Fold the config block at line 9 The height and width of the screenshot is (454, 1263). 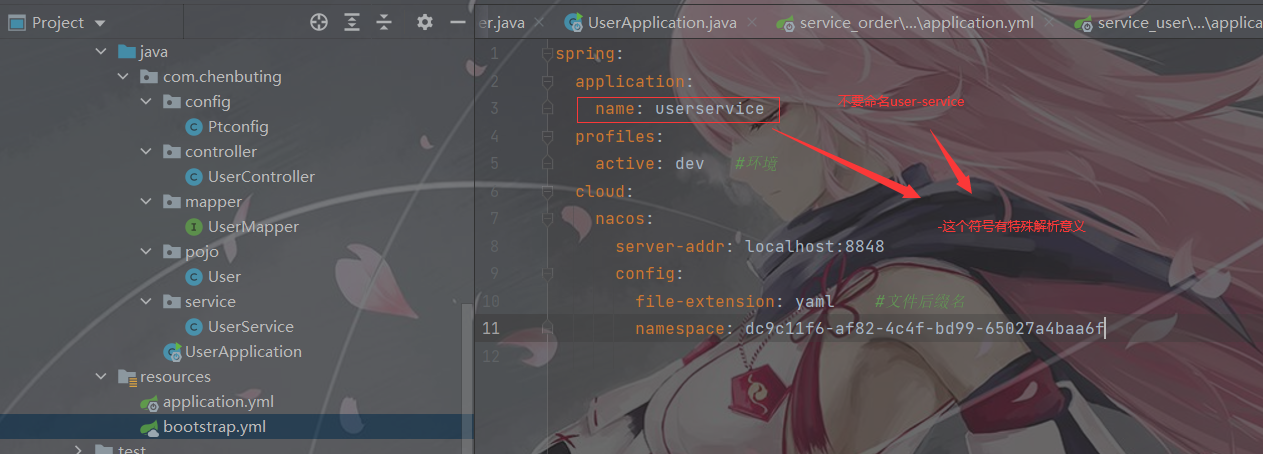546,273
